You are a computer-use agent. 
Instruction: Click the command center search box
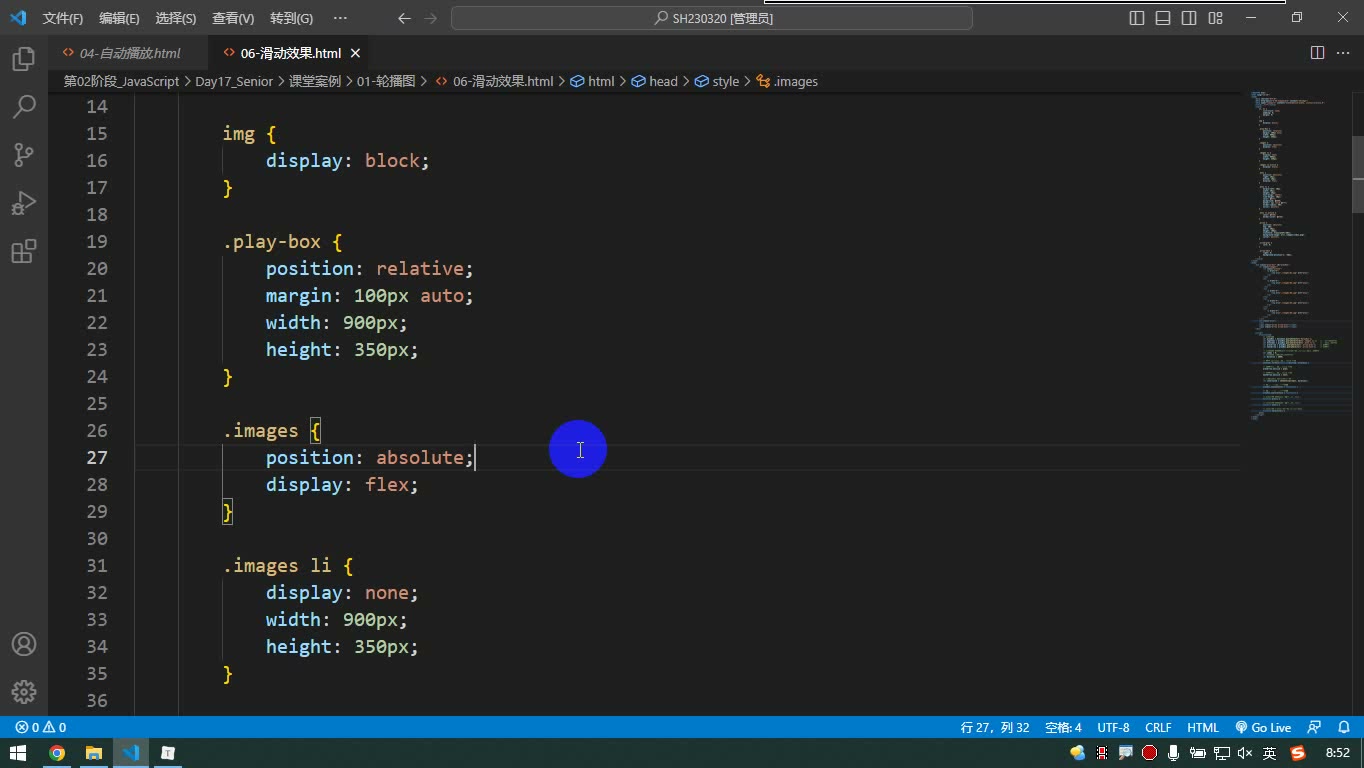[x=711, y=18]
